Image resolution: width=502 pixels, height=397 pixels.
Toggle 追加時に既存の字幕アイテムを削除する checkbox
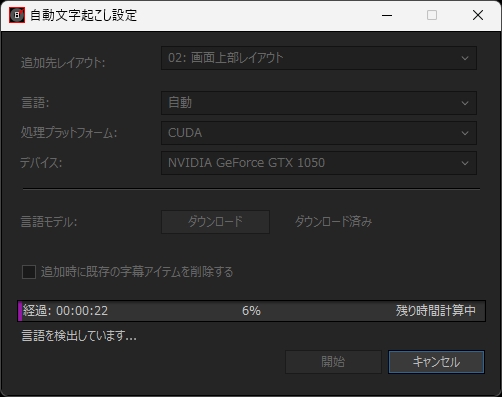click(29, 272)
